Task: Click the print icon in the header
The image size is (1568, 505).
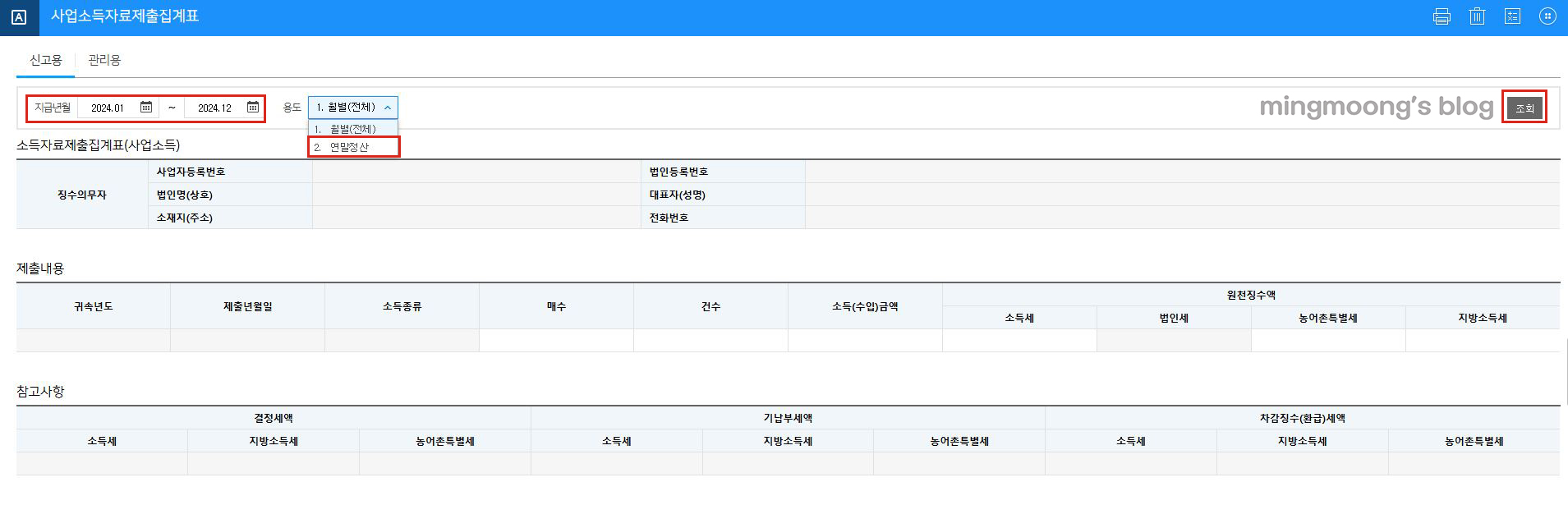Action: click(x=1442, y=16)
